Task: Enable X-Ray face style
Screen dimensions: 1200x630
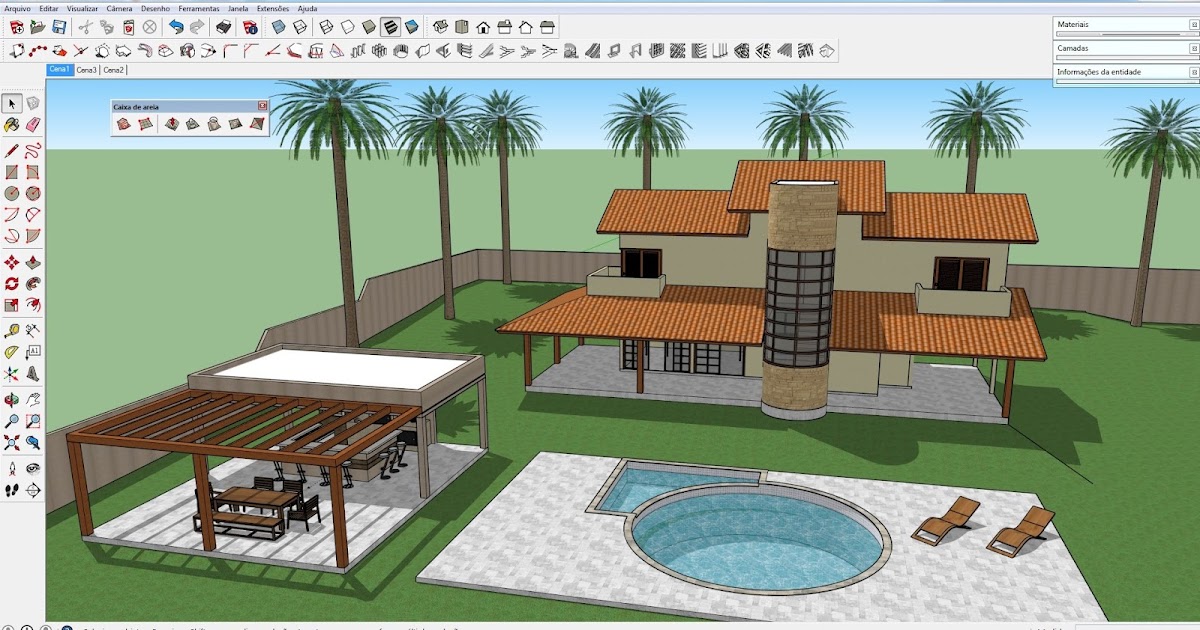Action: coord(278,27)
